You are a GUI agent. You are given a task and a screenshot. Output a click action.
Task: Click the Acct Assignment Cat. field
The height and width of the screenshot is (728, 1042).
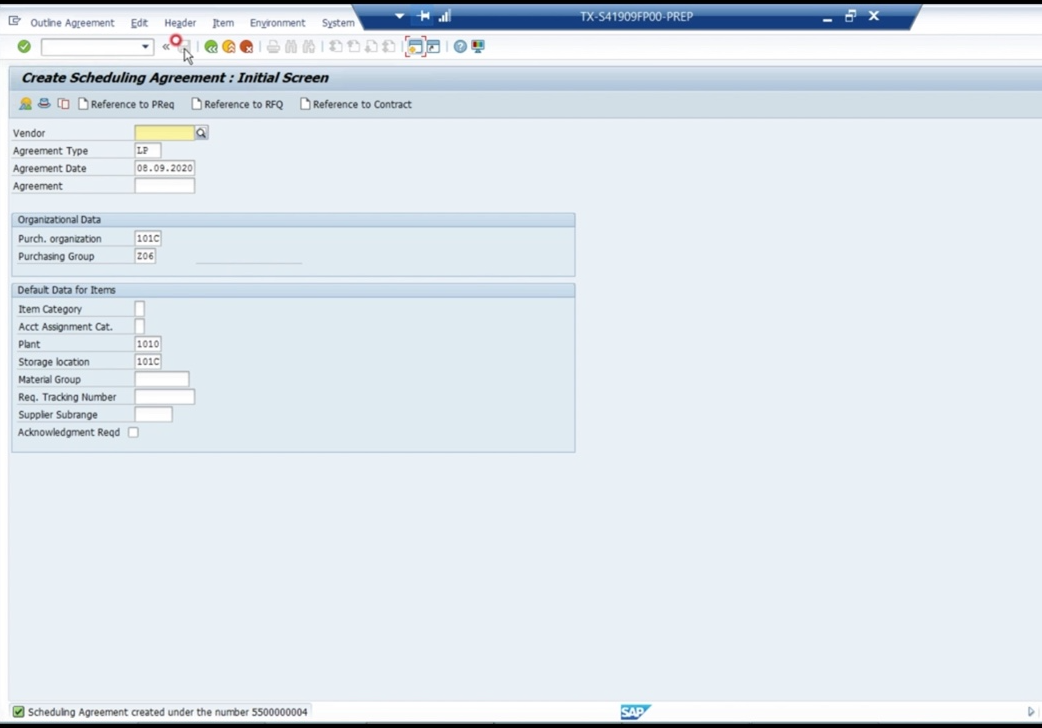click(140, 326)
